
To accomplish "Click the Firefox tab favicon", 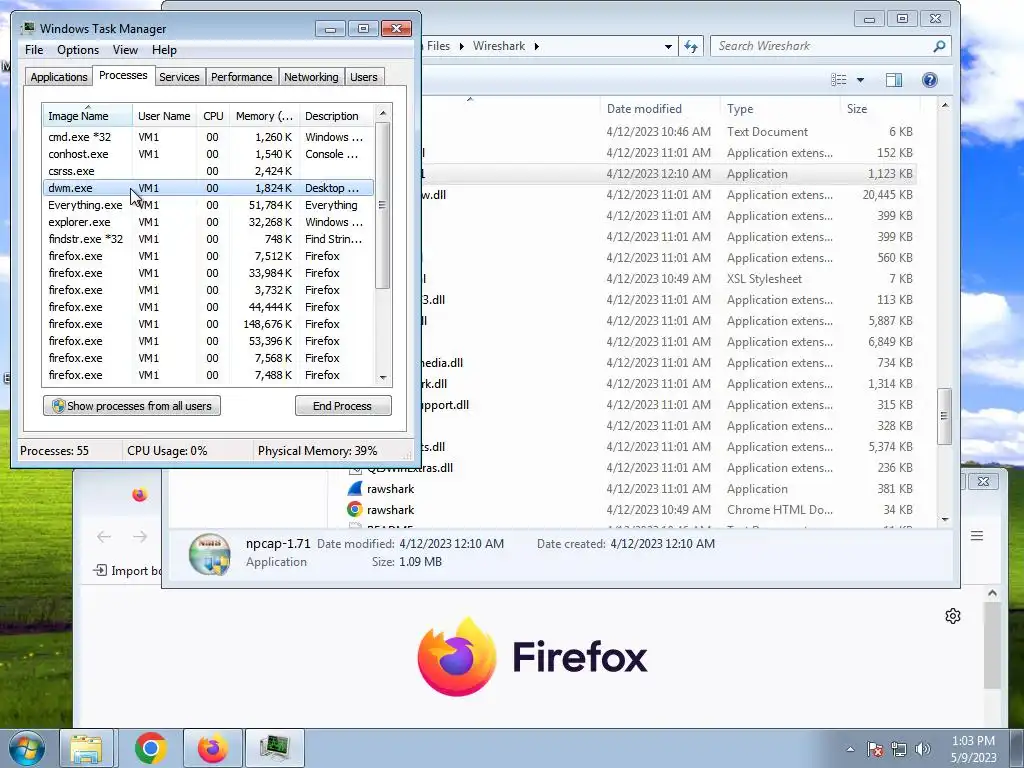I will (139, 495).
